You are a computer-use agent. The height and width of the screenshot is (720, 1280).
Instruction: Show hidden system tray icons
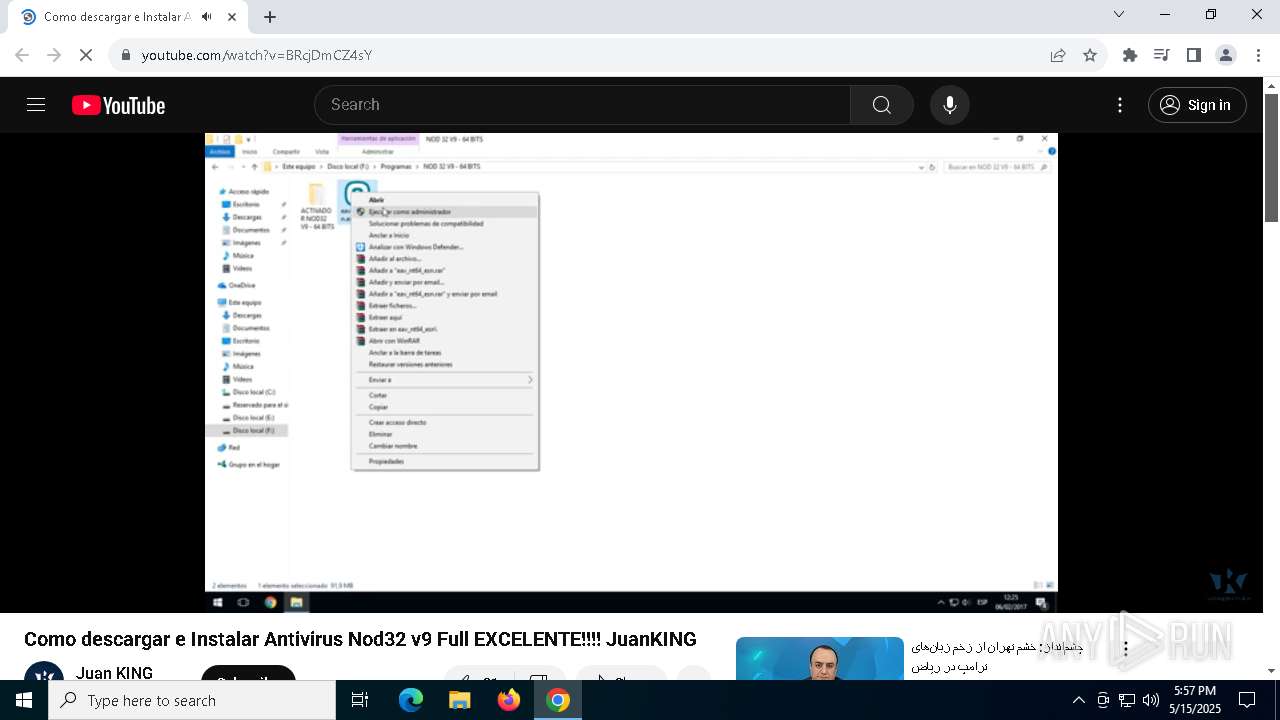point(1078,700)
